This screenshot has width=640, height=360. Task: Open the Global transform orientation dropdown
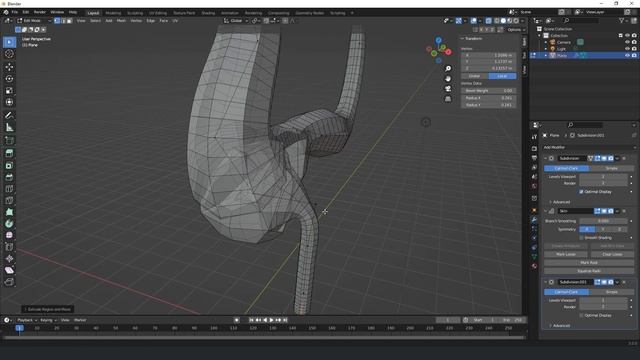(x=236, y=20)
